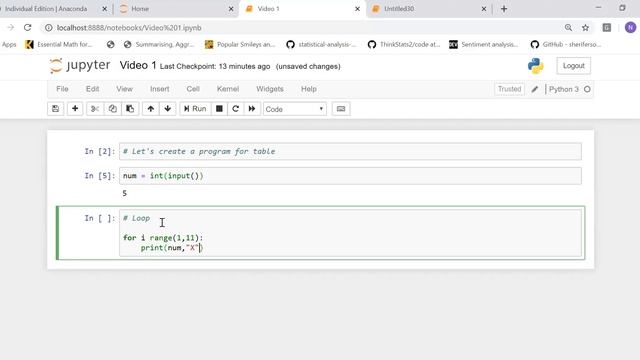Click the Trusted notebook button
Image resolution: width=640 pixels, height=360 pixels.
509,89
